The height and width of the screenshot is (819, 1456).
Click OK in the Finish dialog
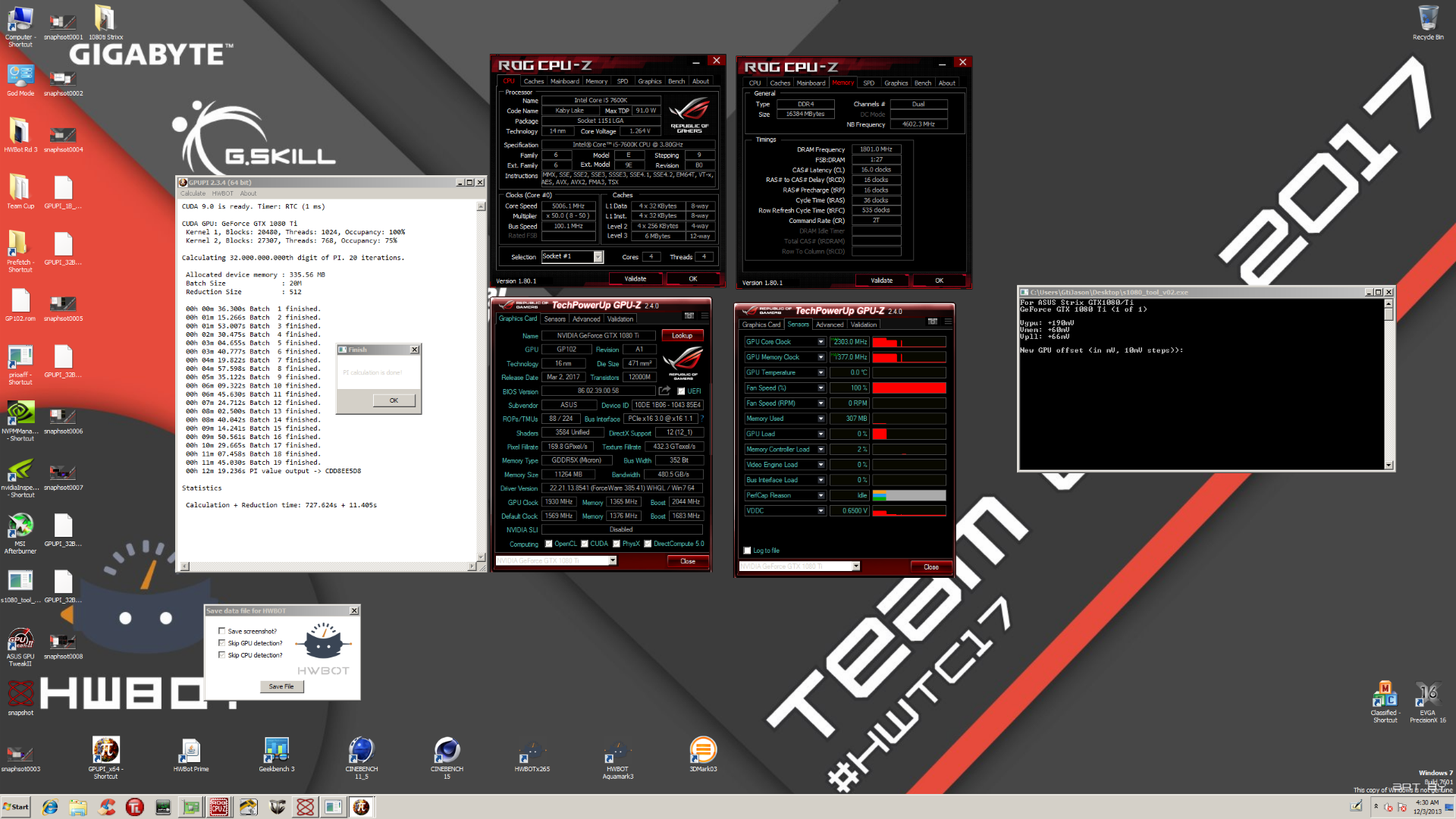[394, 400]
